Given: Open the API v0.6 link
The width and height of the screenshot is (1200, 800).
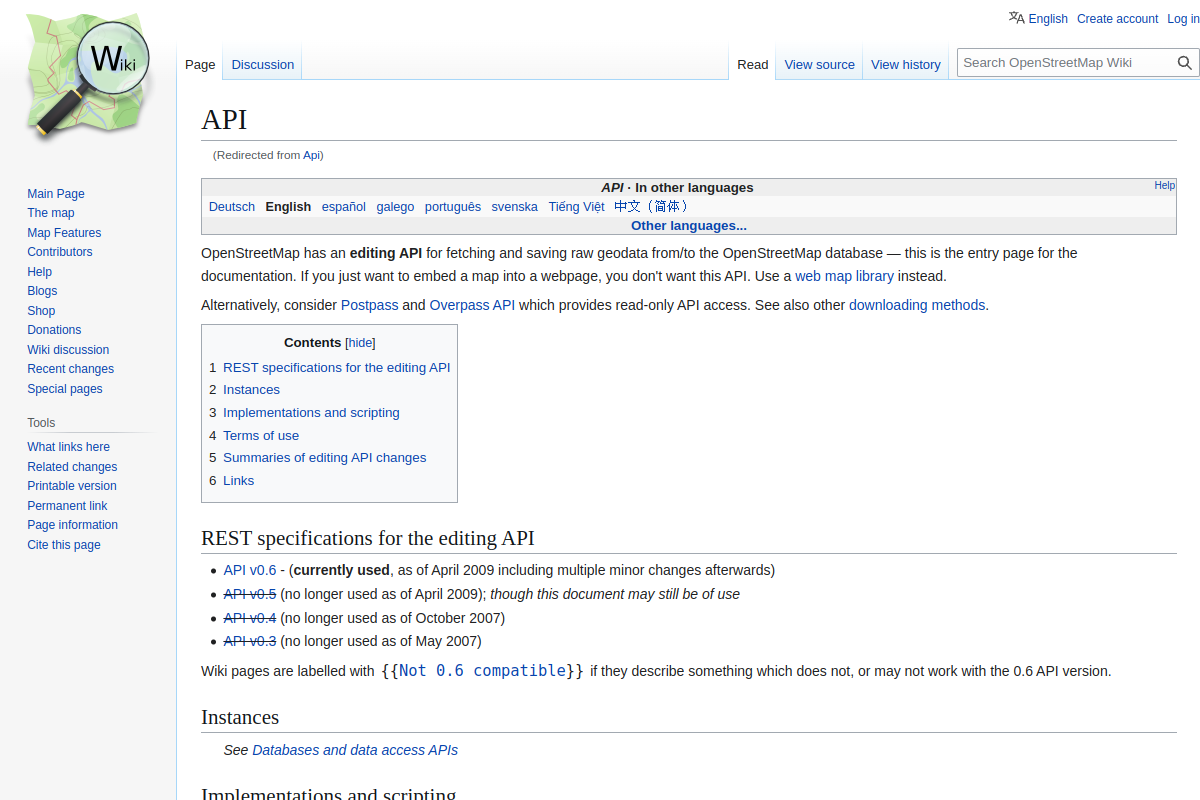Looking at the screenshot, I should pyautogui.click(x=250, y=570).
